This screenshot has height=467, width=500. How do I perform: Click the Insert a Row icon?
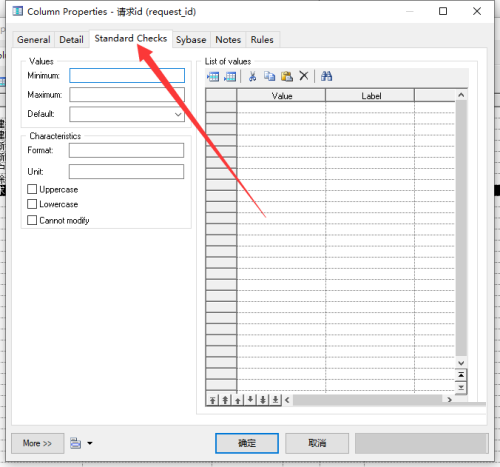(x=213, y=77)
